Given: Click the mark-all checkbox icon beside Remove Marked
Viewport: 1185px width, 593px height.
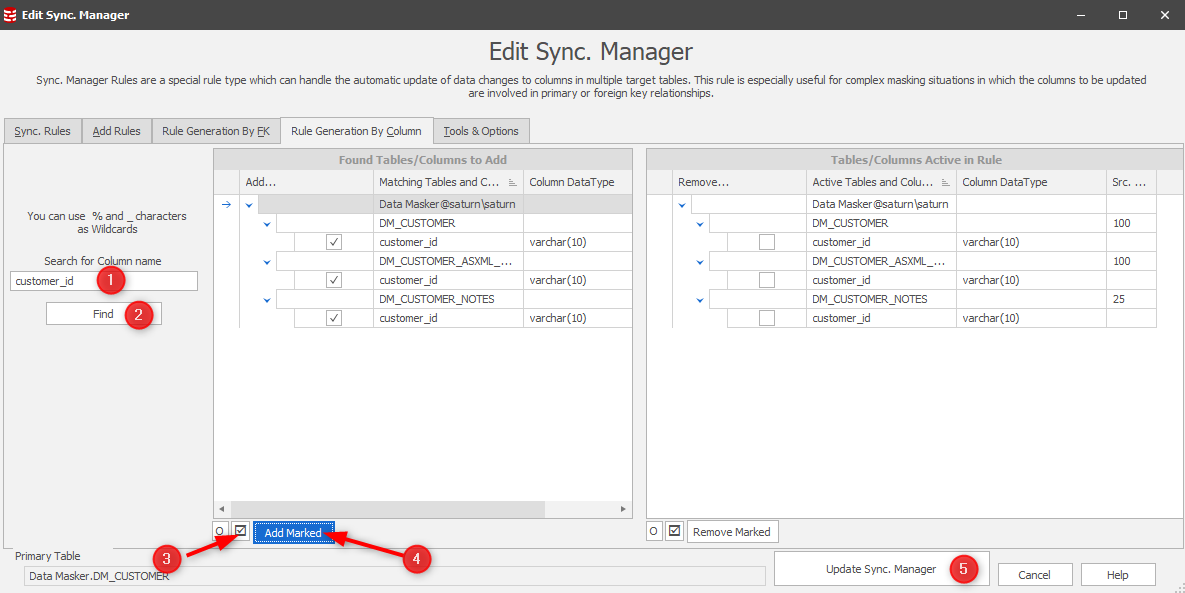Looking at the screenshot, I should point(674,531).
